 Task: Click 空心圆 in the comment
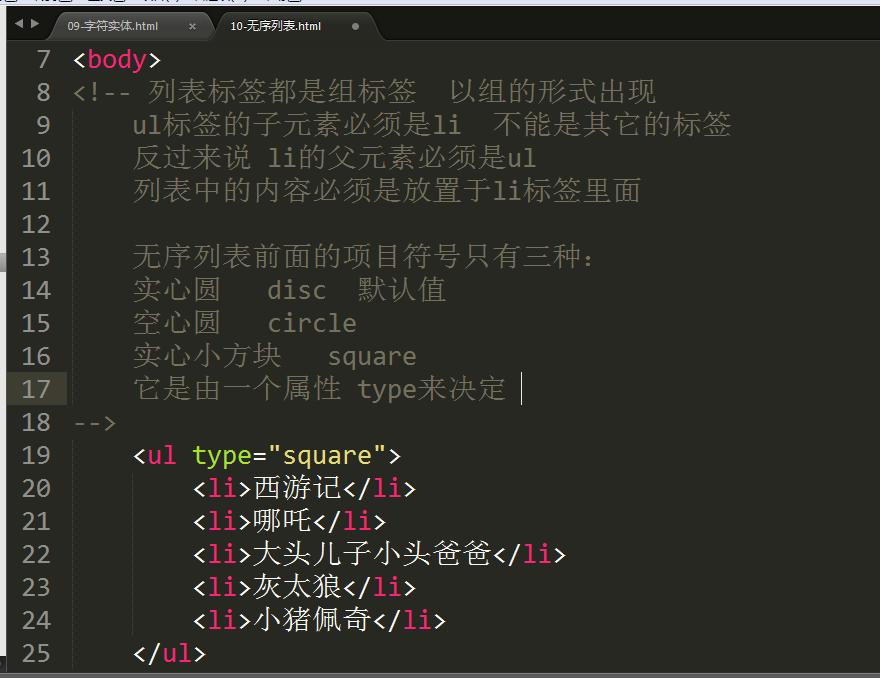pos(177,323)
